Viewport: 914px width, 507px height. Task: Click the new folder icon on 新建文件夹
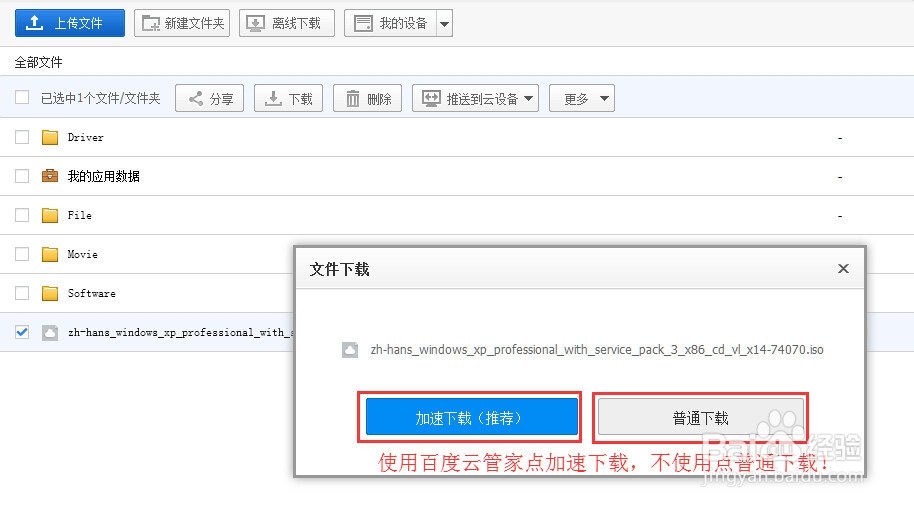tap(151, 23)
